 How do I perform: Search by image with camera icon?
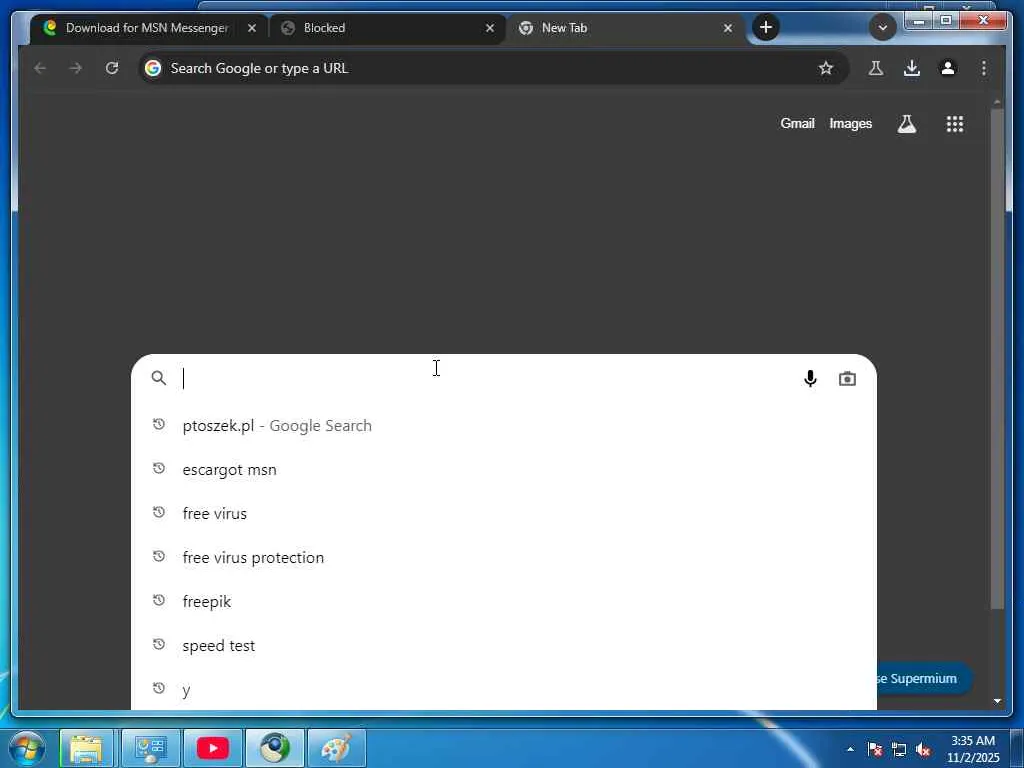click(x=847, y=379)
